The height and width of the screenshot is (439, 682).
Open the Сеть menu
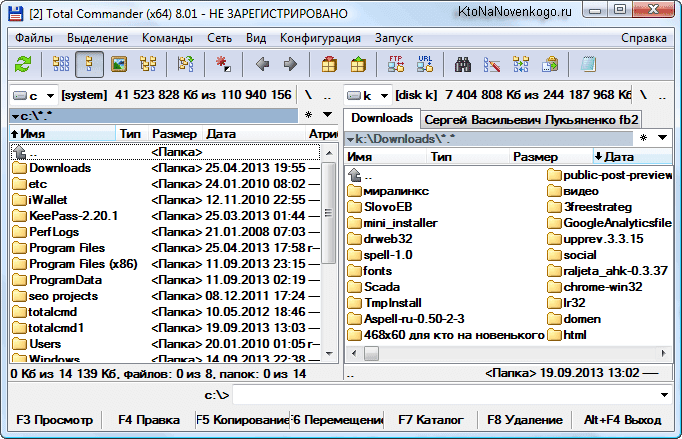219,38
